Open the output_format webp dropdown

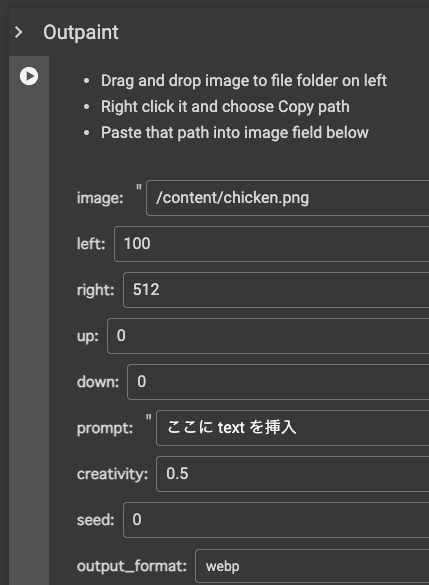coord(312,566)
